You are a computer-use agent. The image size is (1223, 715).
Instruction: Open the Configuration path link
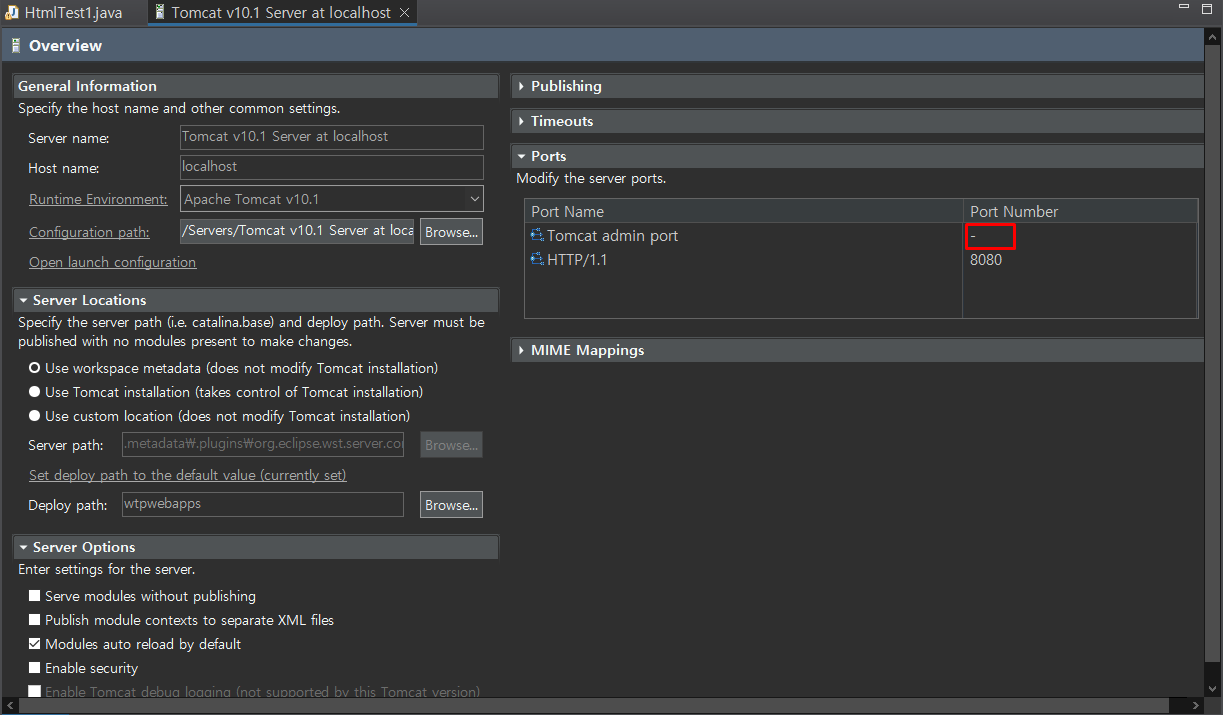pyautogui.click(x=89, y=232)
